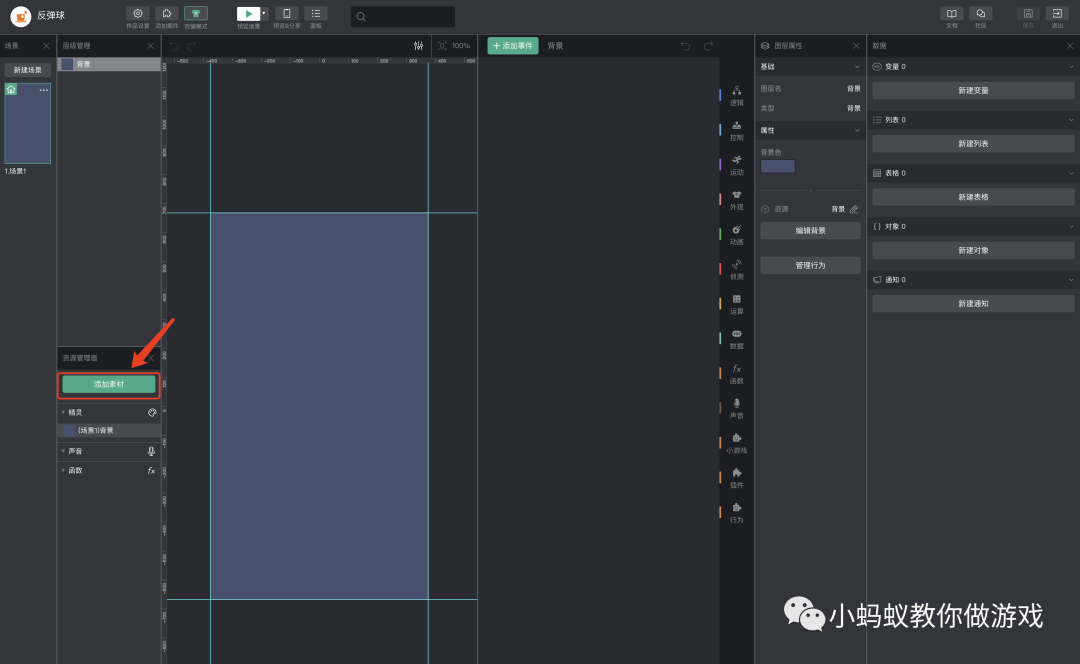Redo on the stage canvas toolbar
This screenshot has width=1080, height=664.
pos(191,46)
